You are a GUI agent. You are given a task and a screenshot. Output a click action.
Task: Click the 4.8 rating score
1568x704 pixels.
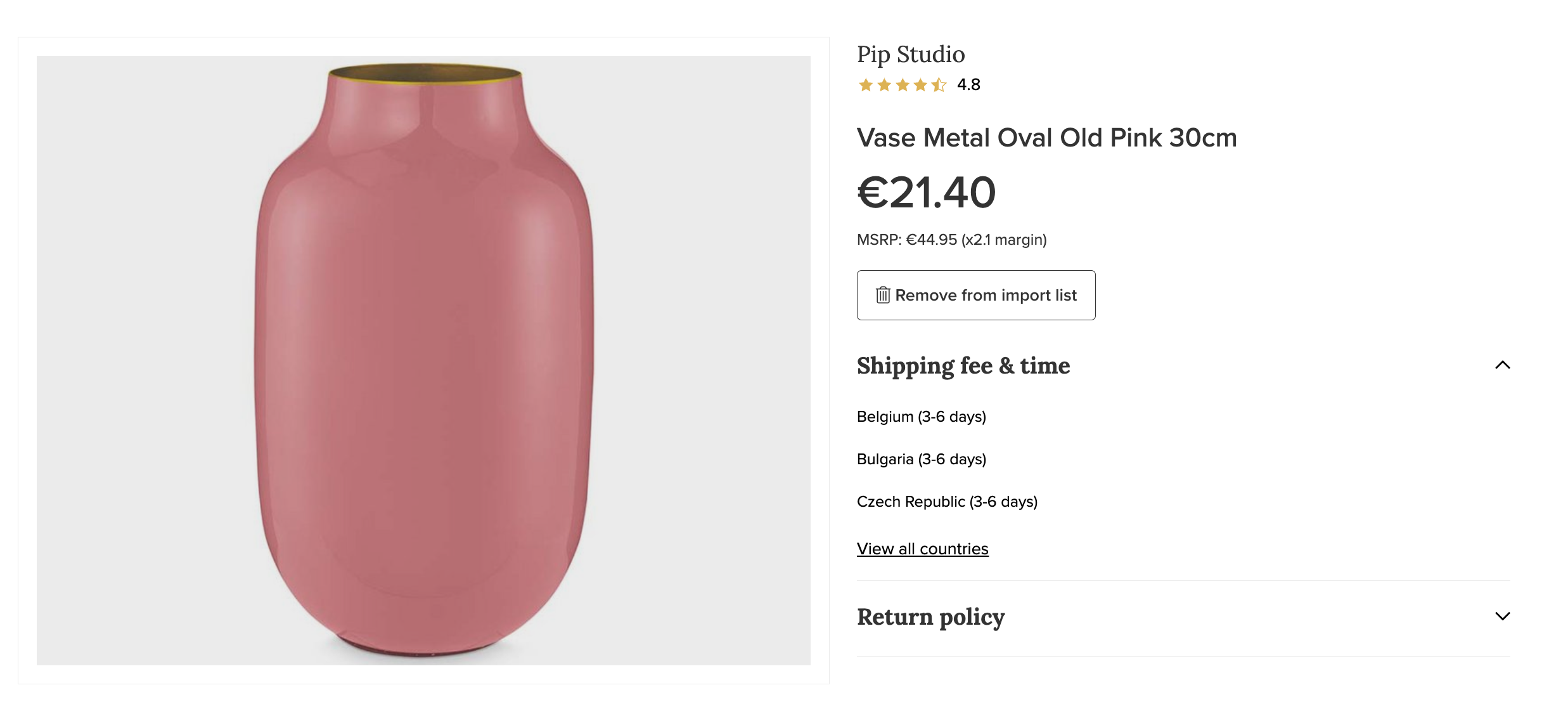click(x=968, y=84)
